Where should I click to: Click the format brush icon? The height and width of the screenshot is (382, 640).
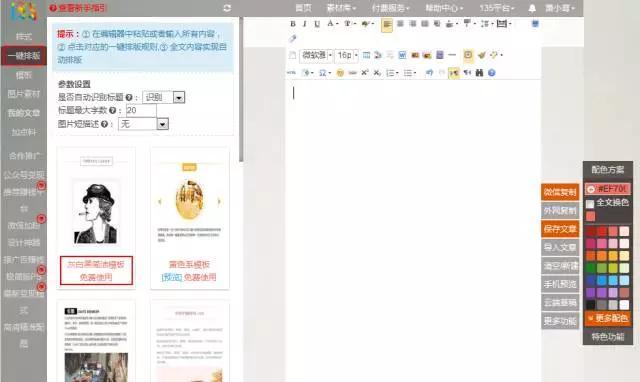click(x=482, y=55)
